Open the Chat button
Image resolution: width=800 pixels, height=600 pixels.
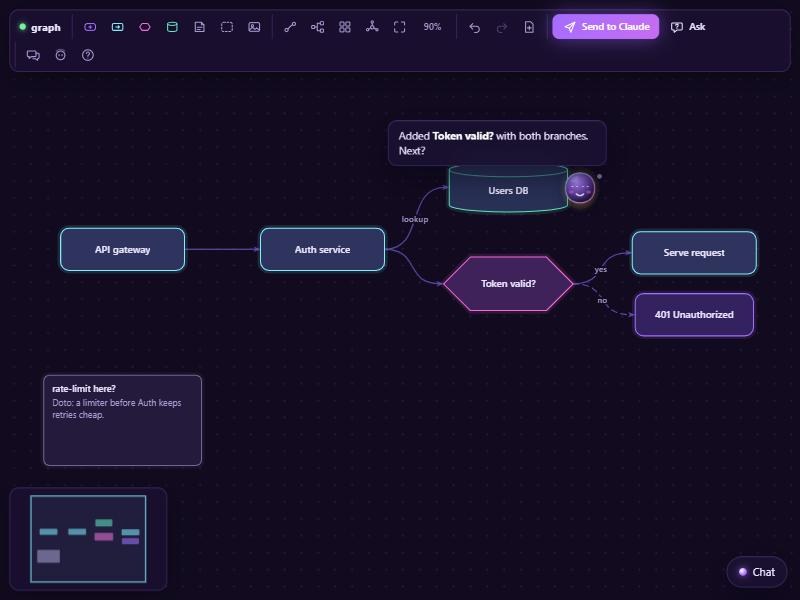point(757,572)
